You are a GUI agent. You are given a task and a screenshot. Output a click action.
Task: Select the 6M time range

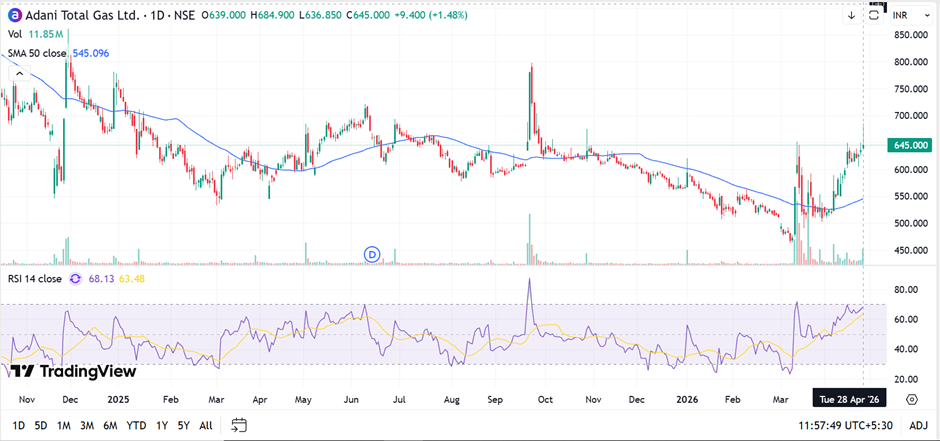[111, 425]
